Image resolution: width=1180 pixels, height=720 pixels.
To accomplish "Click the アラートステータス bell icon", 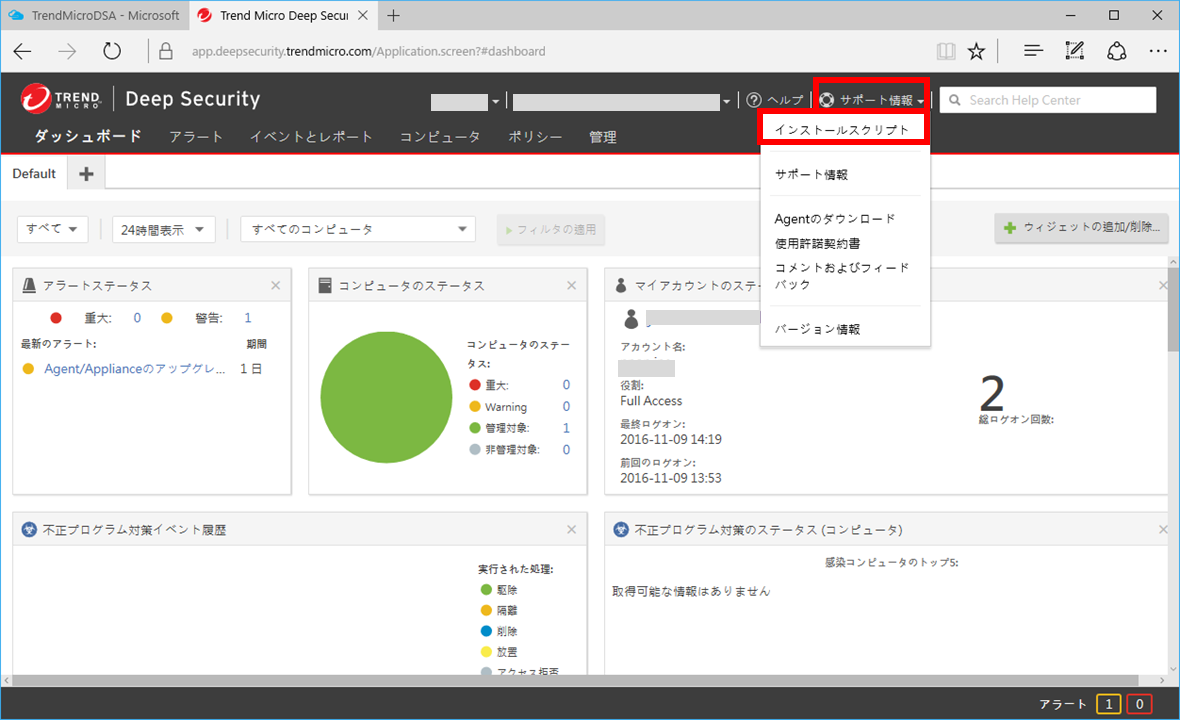I will 29,285.
